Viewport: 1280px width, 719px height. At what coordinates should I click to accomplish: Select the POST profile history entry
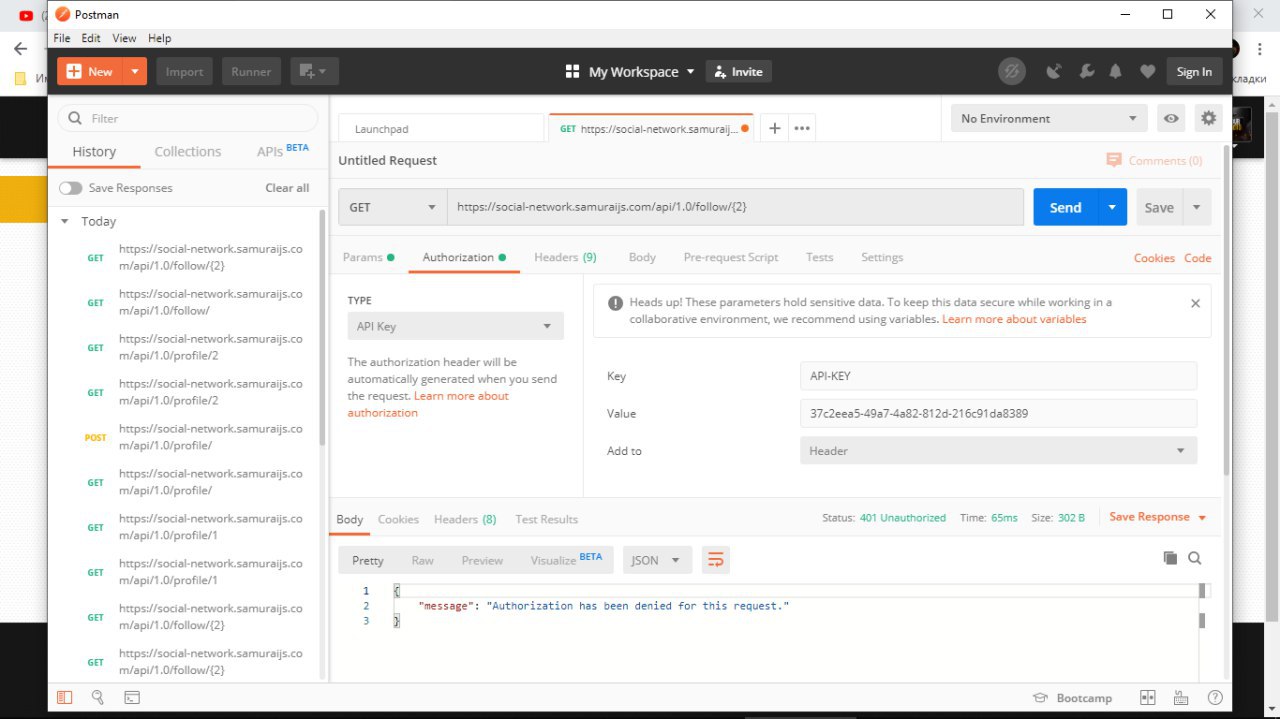(x=187, y=437)
